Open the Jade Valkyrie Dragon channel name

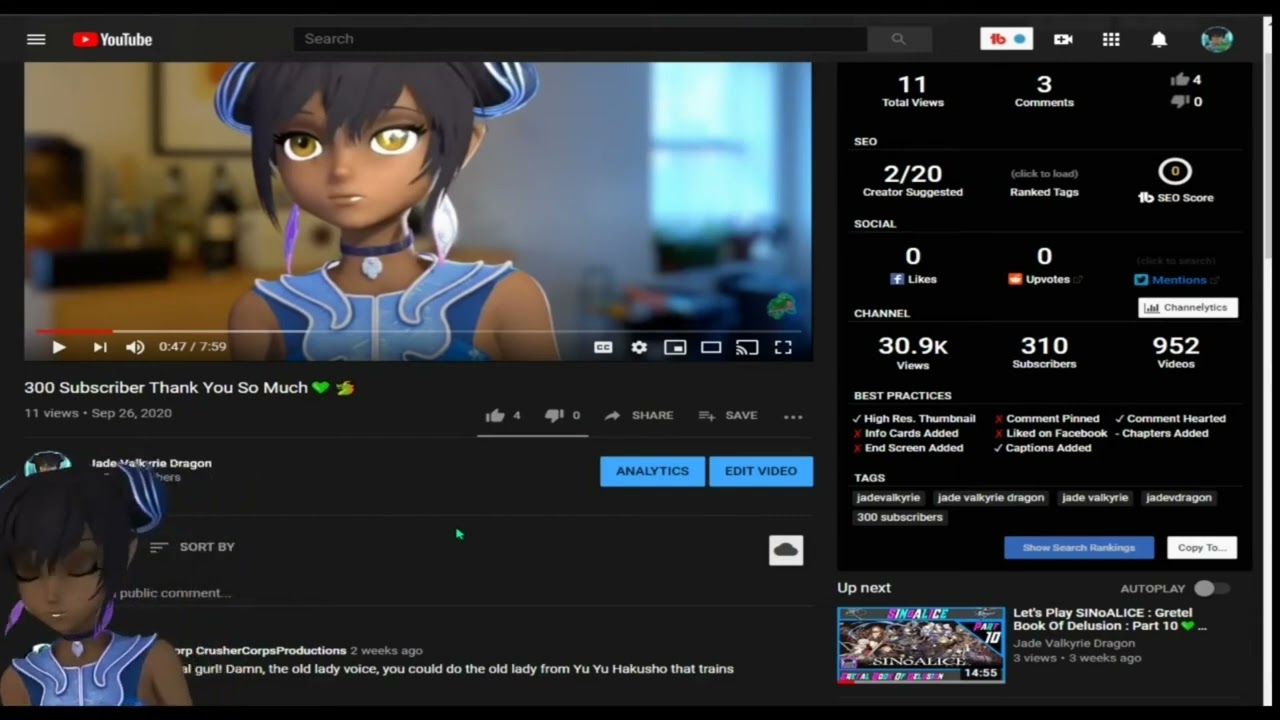point(151,463)
